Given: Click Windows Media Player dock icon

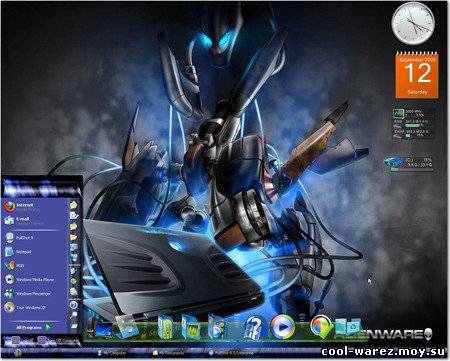Looking at the screenshot, I should click(282, 327).
